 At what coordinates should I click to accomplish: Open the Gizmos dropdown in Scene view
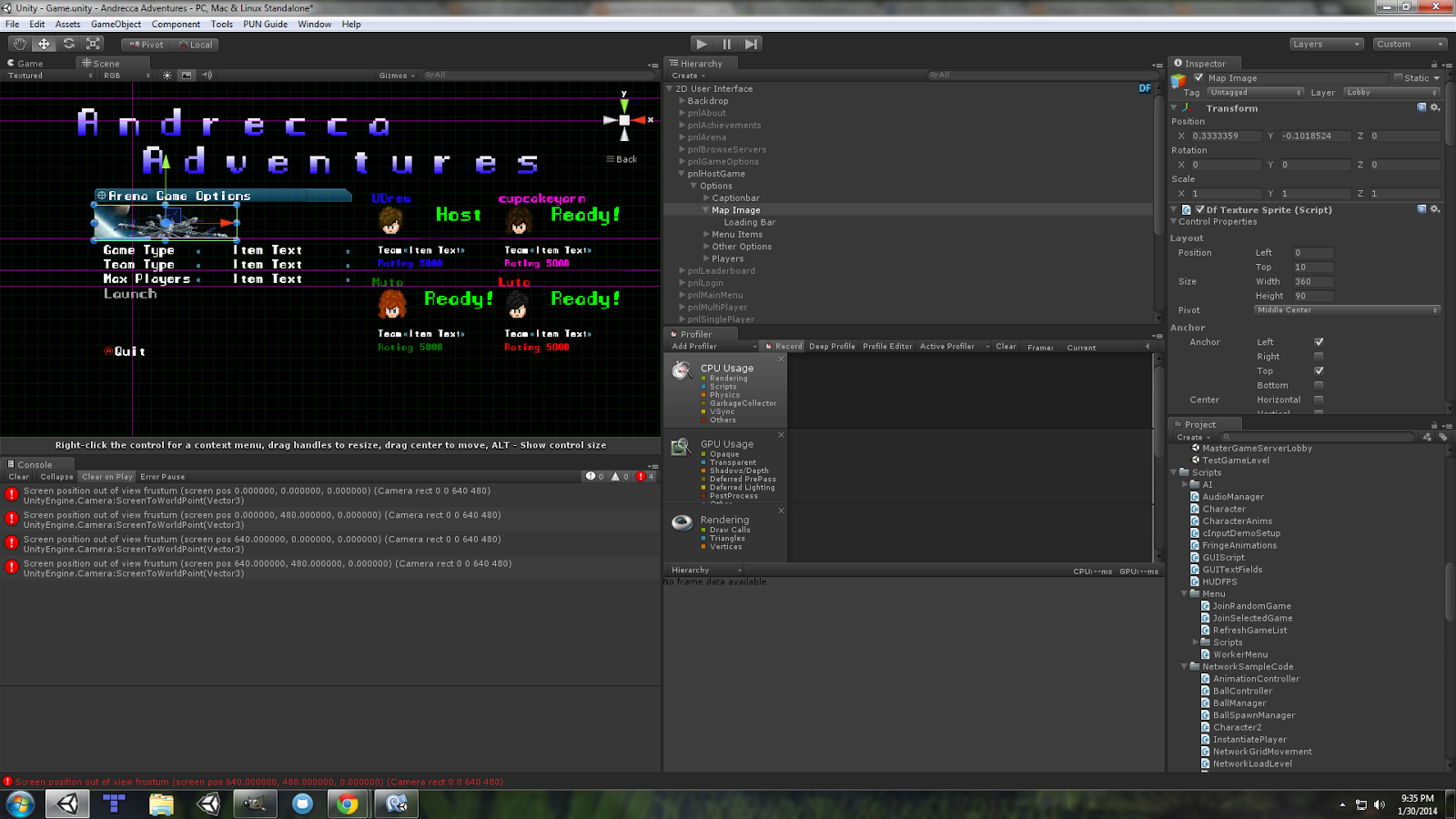coord(396,76)
